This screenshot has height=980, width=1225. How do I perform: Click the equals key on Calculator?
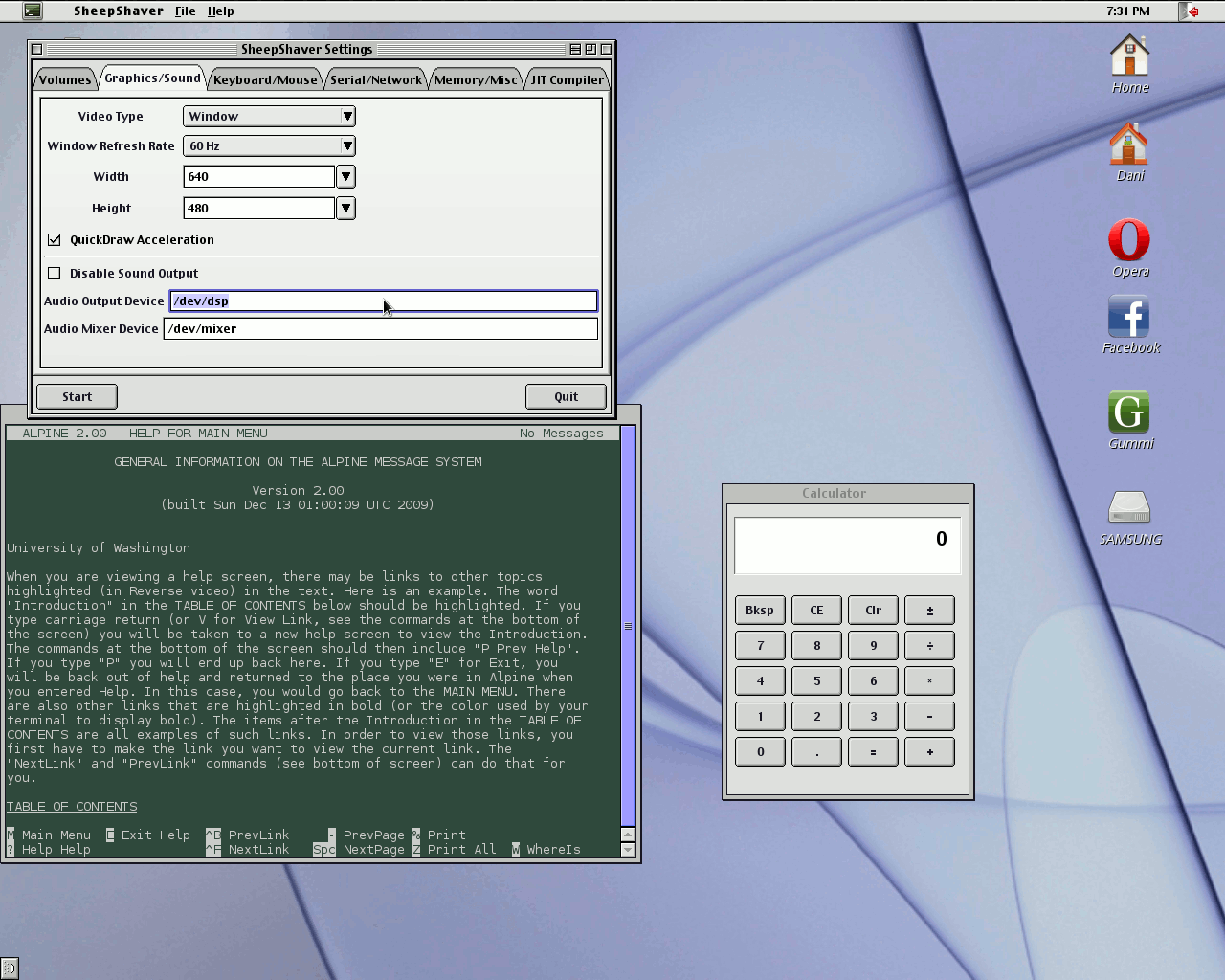(873, 752)
